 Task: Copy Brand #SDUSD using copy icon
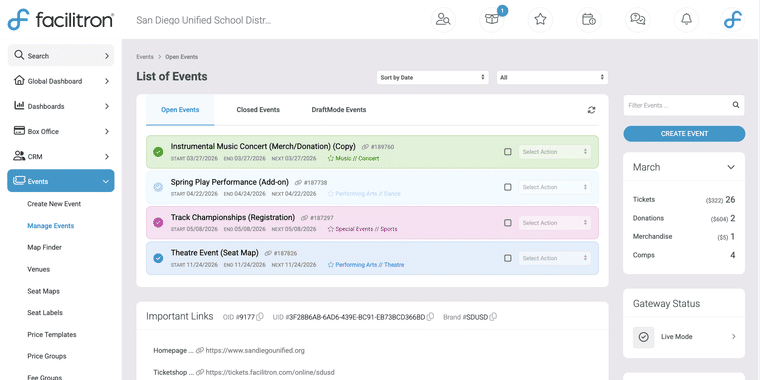pos(493,317)
